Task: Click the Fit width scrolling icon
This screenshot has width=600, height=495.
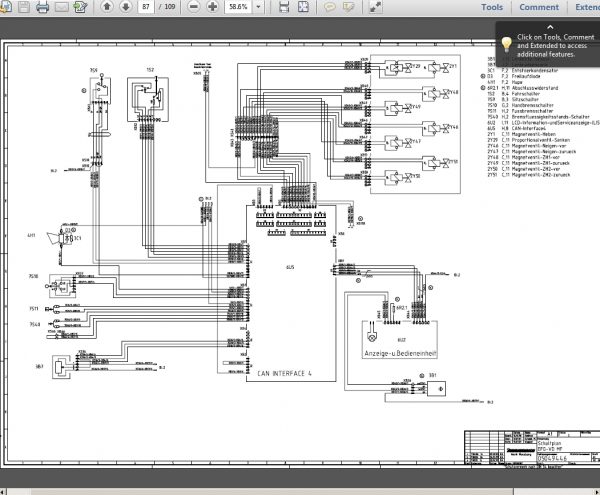Action: pyautogui.click(x=284, y=7)
